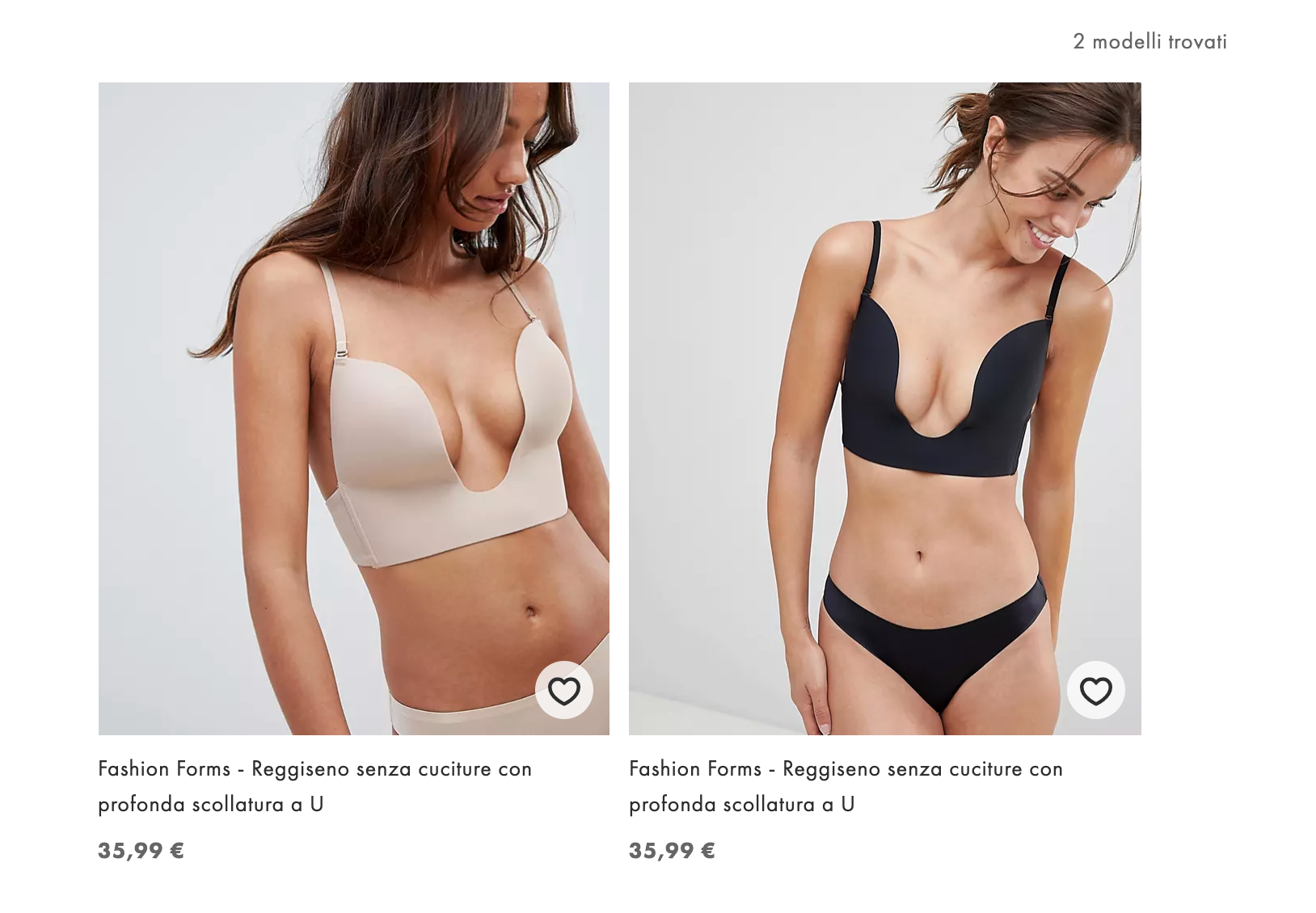This screenshot has width=1316, height=913.
Task: Click the 35,99 € price under the black bra
Action: pos(673,851)
